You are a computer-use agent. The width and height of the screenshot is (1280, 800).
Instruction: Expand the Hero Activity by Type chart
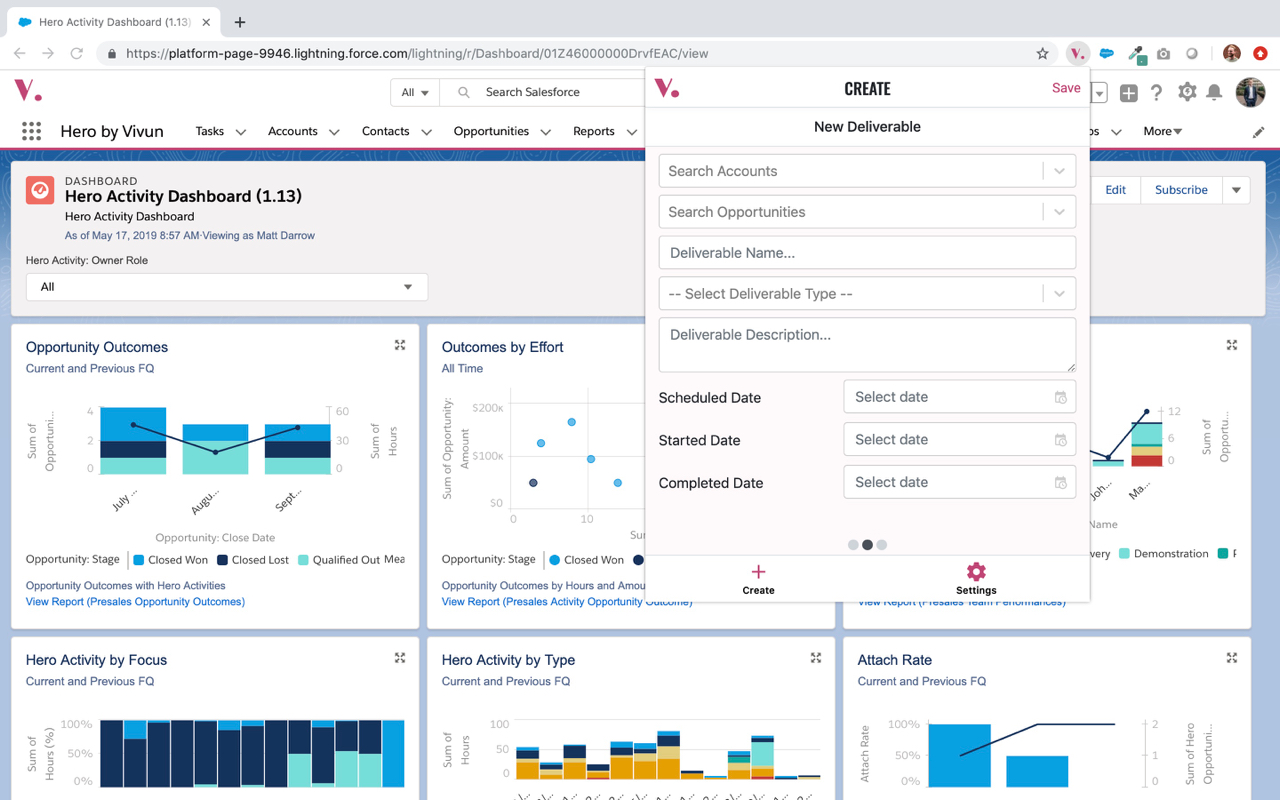click(816, 658)
